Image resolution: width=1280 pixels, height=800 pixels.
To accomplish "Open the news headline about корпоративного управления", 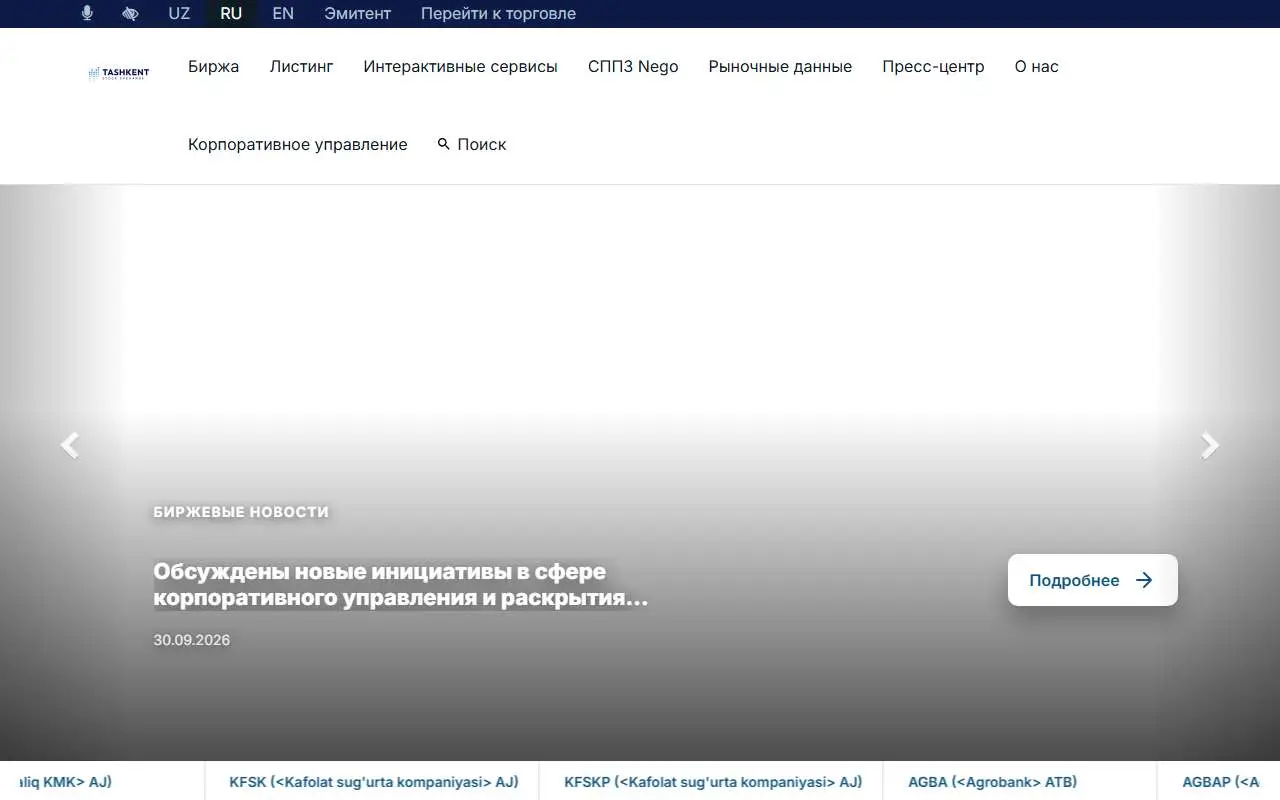I will 401,585.
